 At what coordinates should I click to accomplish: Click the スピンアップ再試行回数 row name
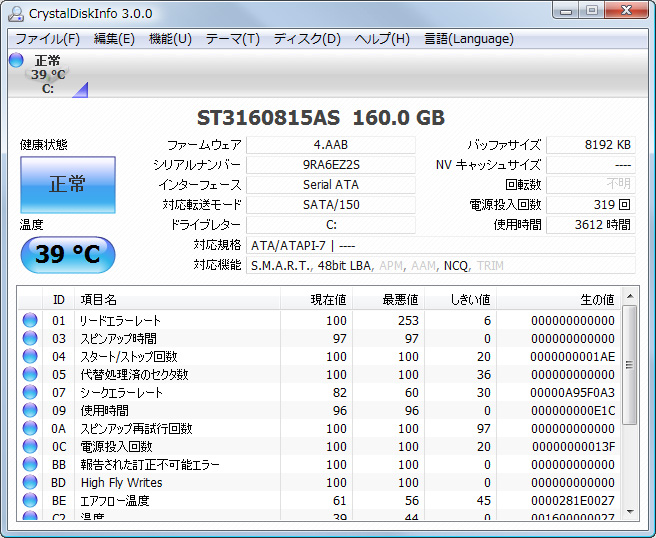pyautogui.click(x=136, y=428)
